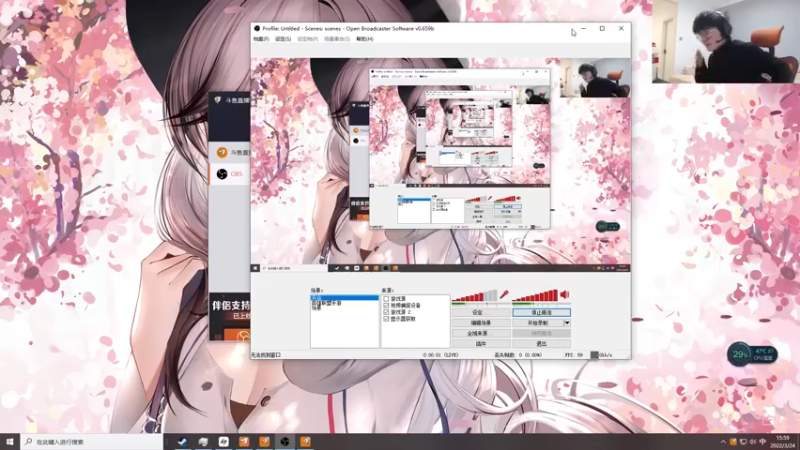Viewport: 800px width, 450px height.
Task: Toggle the 游戏源 2 source checkbox
Action: pyautogui.click(x=386, y=312)
